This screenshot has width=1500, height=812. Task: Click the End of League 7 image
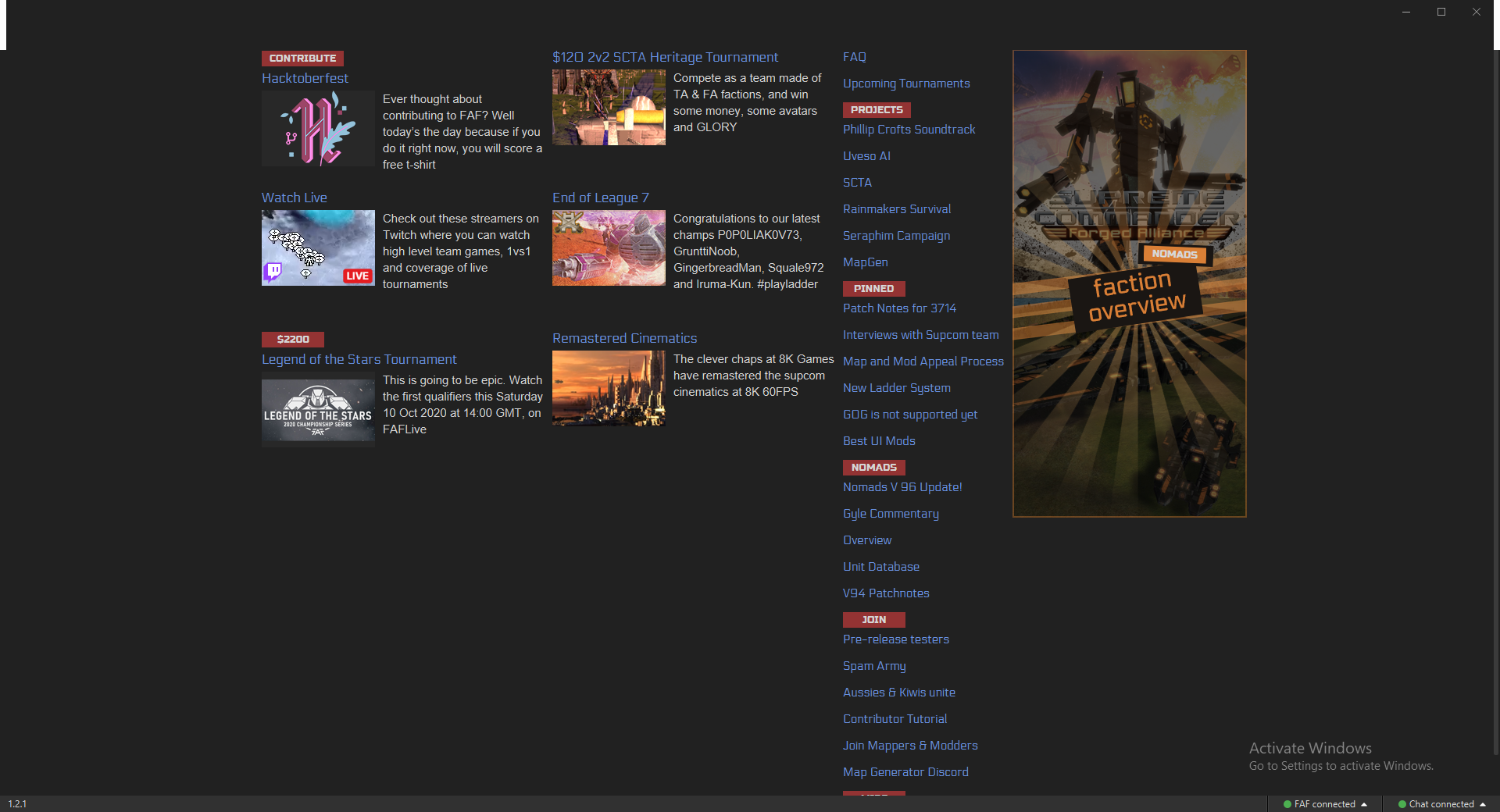point(609,248)
